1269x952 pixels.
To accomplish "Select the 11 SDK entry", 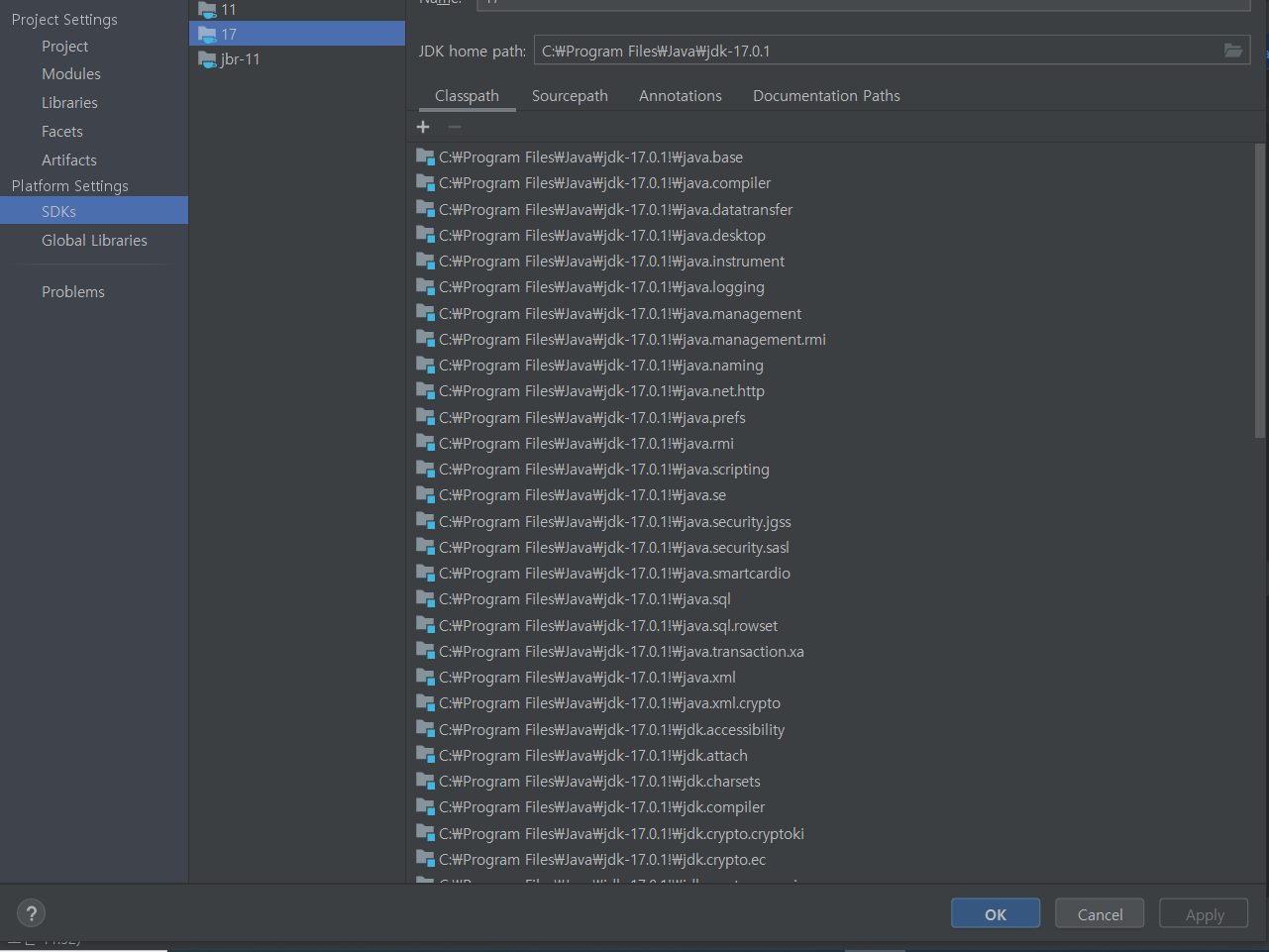I will tap(297, 10).
